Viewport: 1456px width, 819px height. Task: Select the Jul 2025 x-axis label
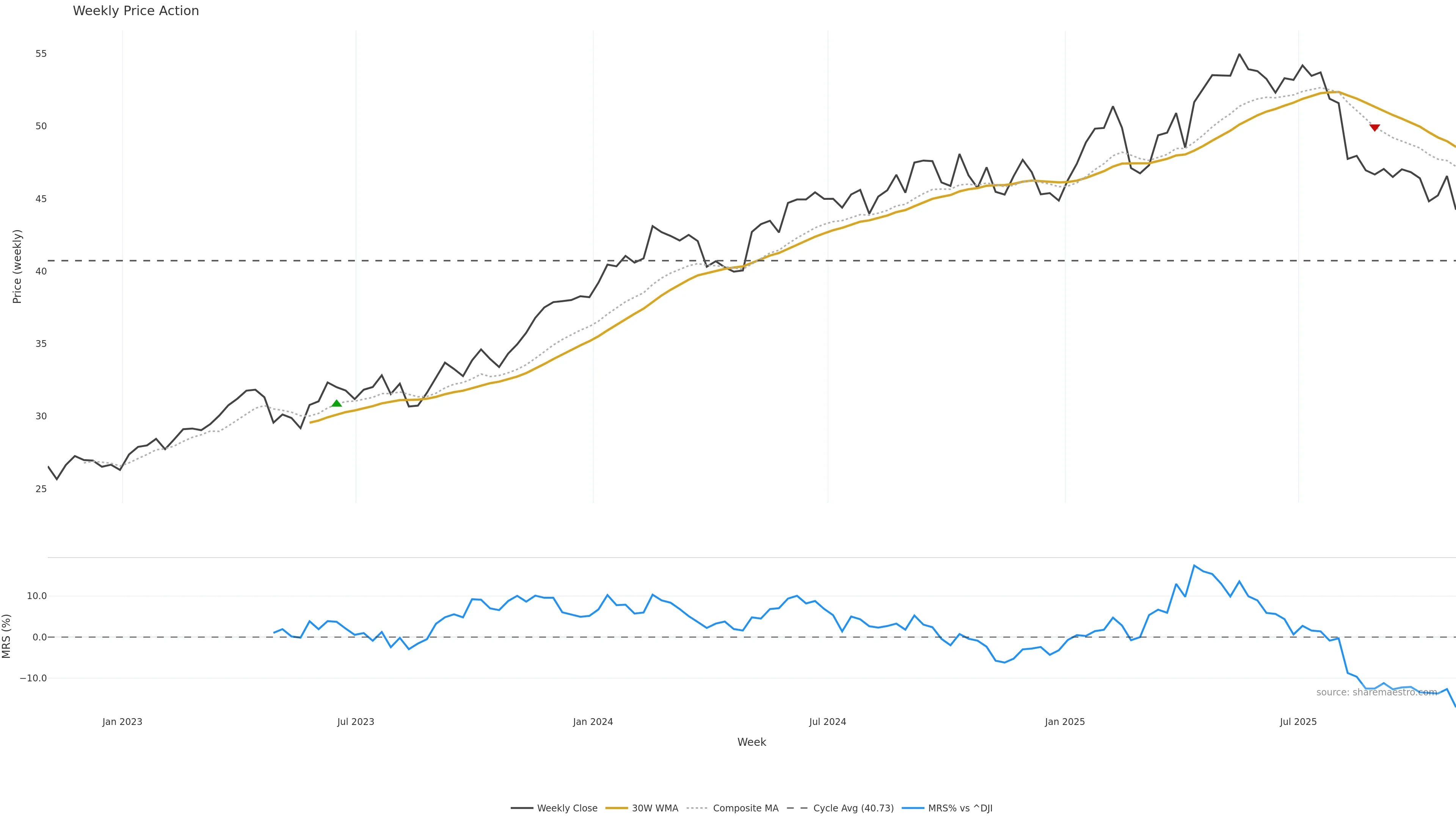click(1298, 722)
